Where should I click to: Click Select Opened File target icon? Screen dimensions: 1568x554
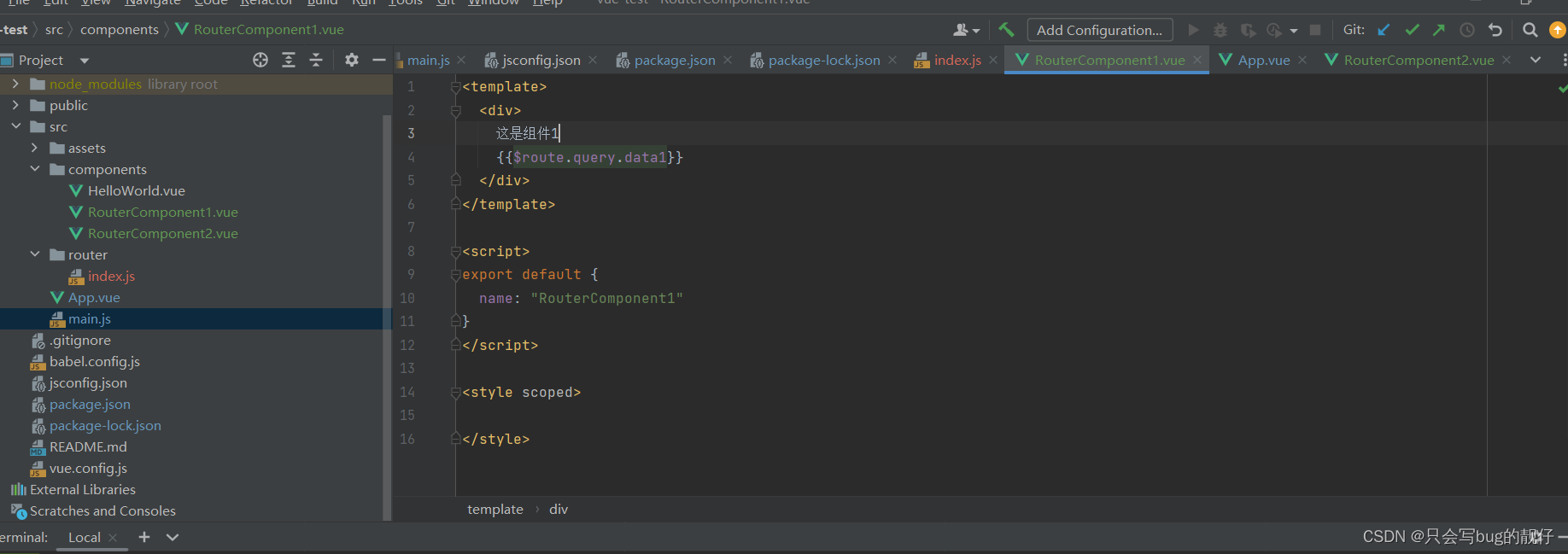click(260, 60)
